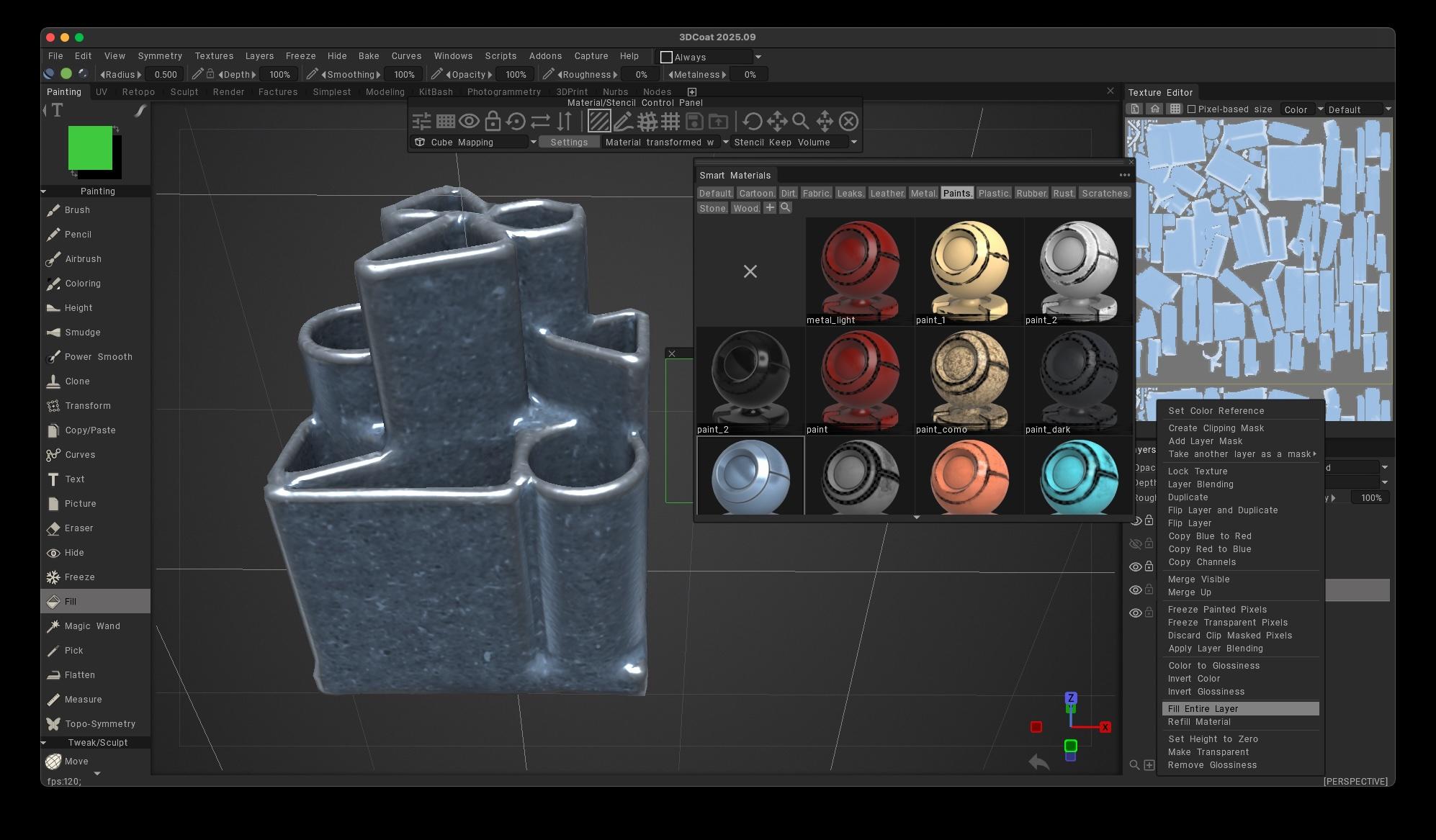Screen dimensions: 1436x840
Task: Click the search icon in Smart Materials
Action: [786, 208]
